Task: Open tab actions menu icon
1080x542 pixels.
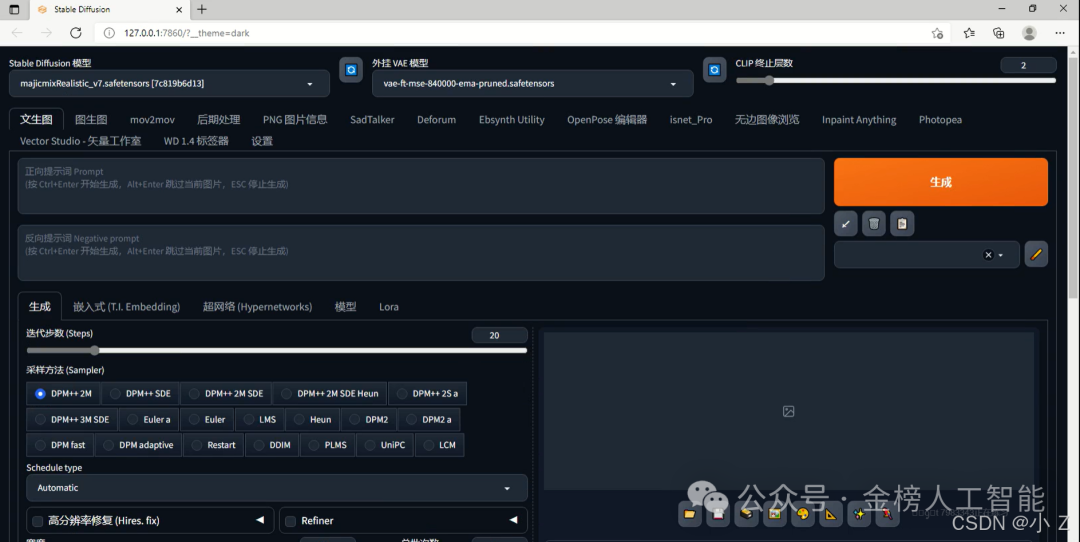Action: point(14,10)
